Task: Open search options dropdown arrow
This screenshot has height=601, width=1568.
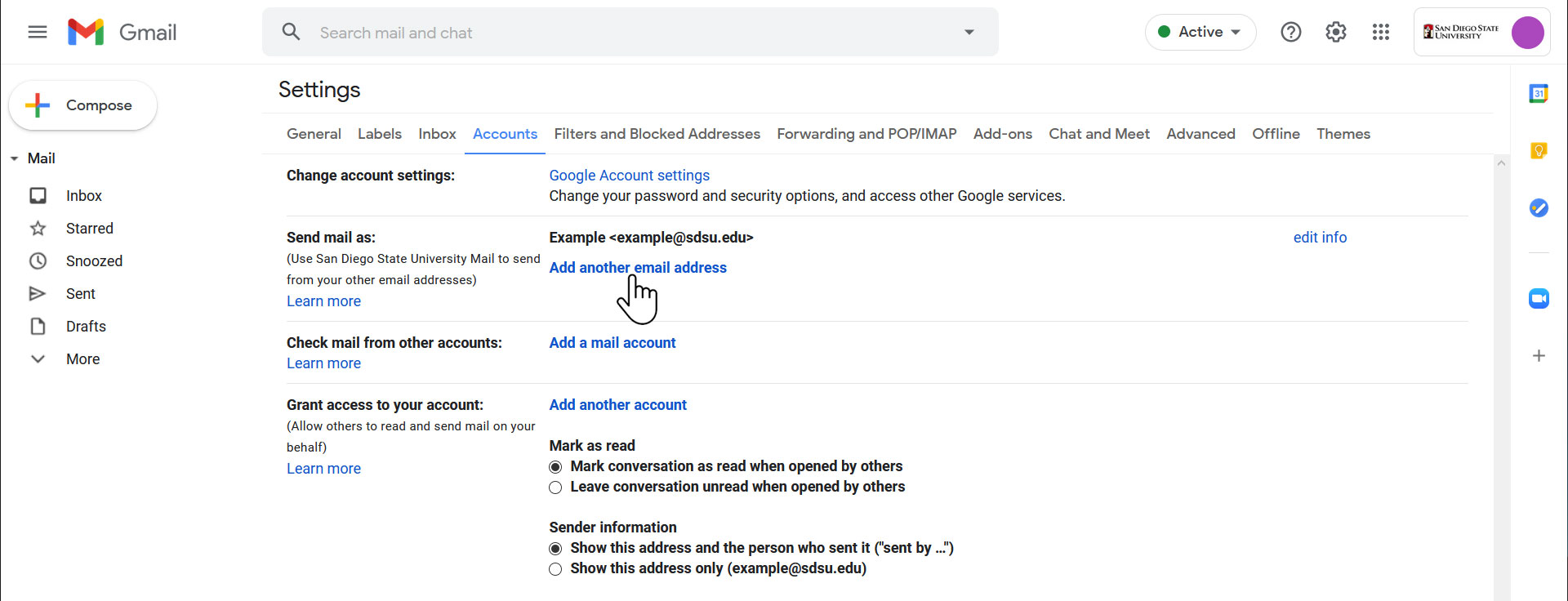Action: 969,33
